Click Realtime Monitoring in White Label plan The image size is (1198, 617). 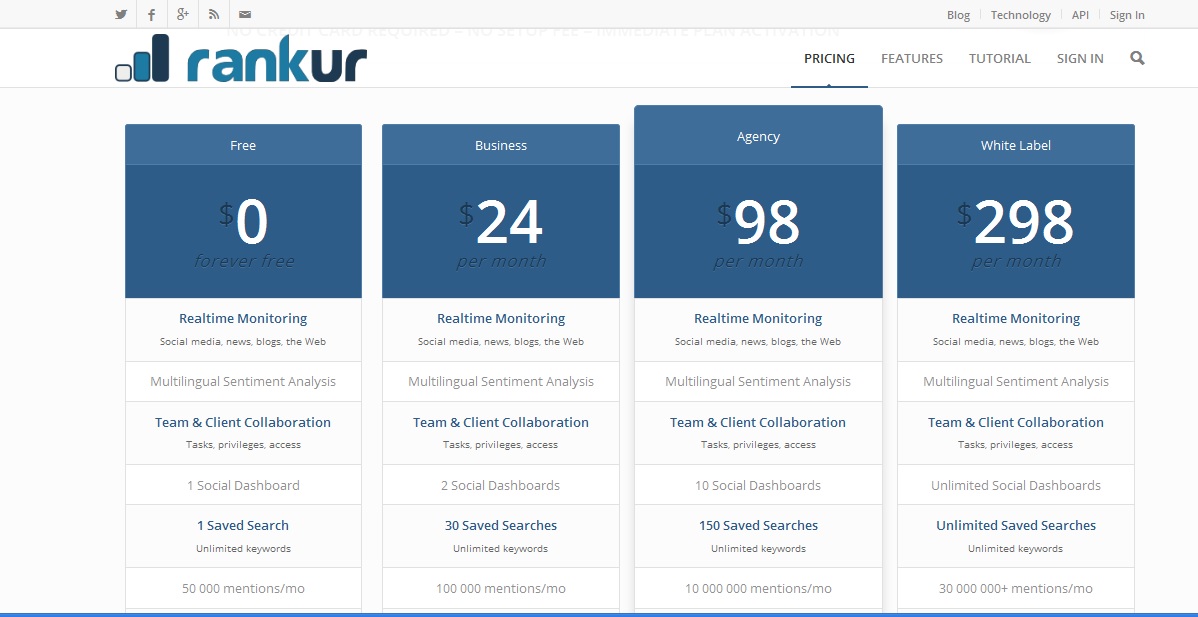coord(1016,318)
